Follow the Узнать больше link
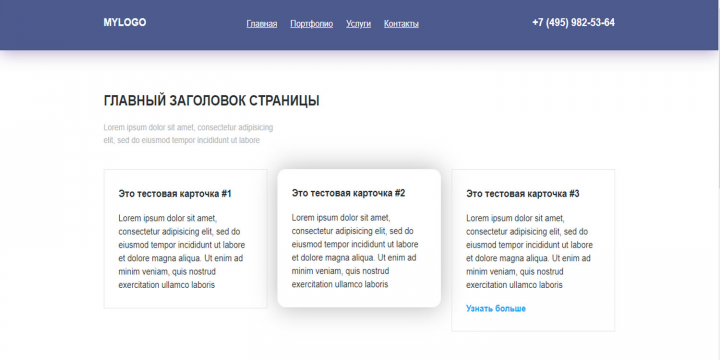Viewport: 720px width, 360px height. tap(496, 309)
